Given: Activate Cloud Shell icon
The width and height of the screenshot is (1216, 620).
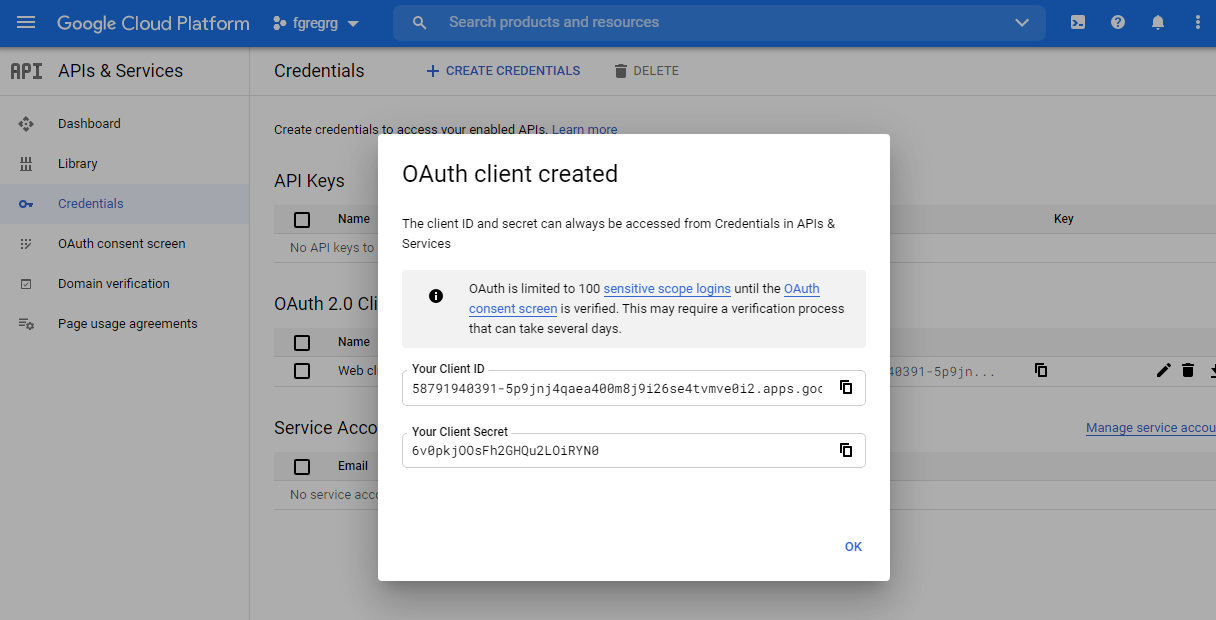Looking at the screenshot, I should click(1078, 22).
